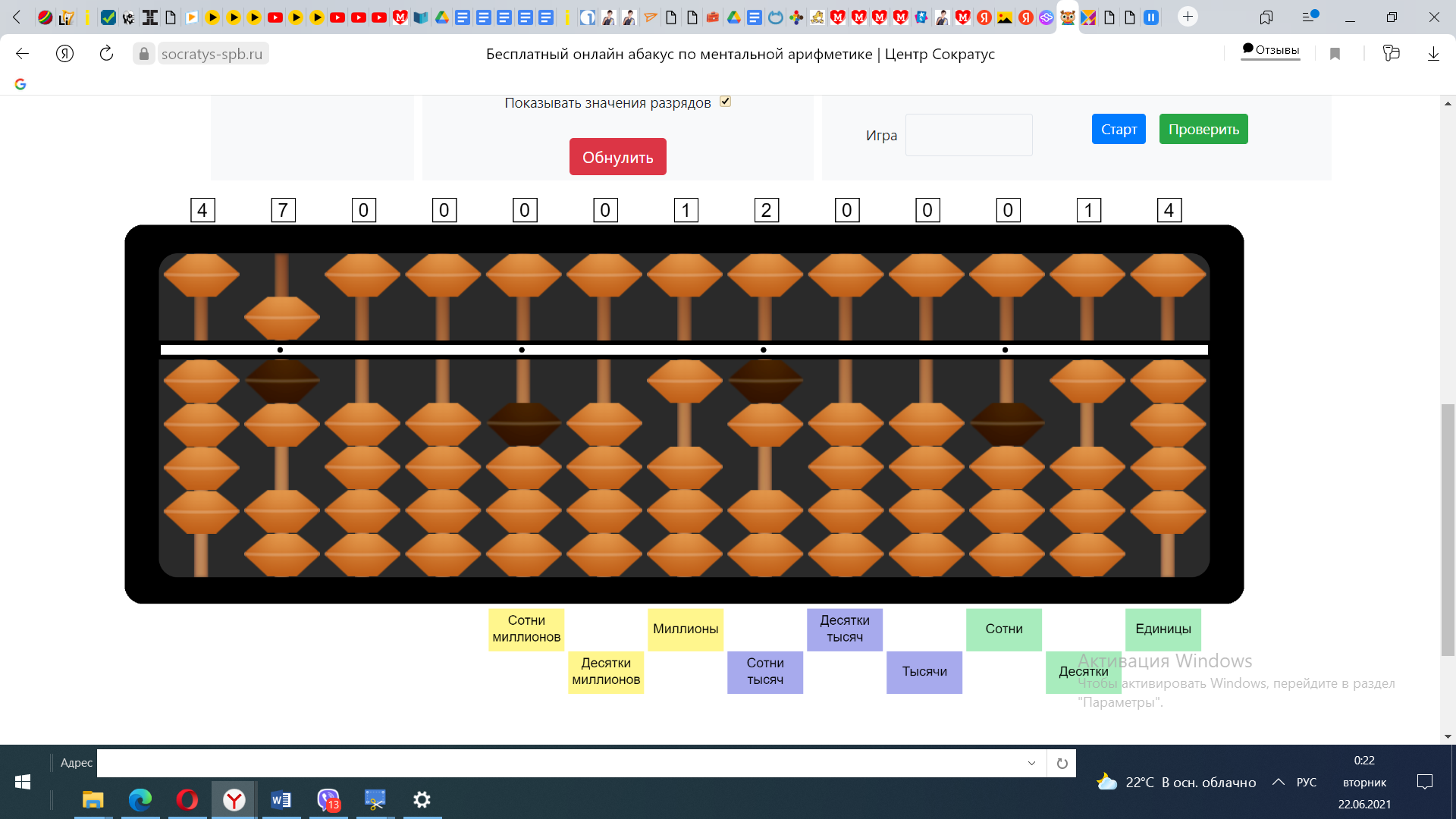The height and width of the screenshot is (819, 1456).
Task: Open the Windows notification center icon
Action: [1425, 782]
